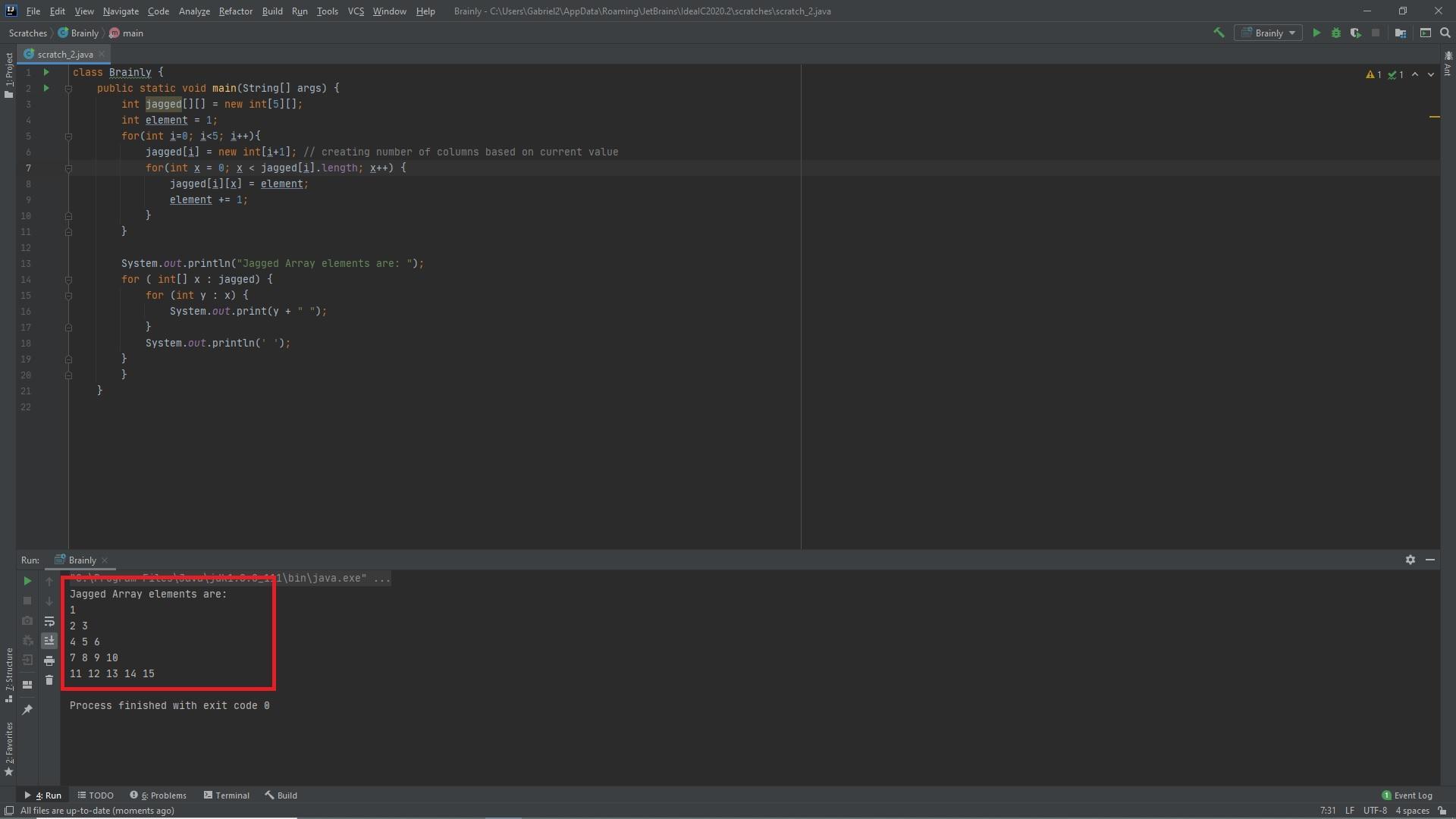Toggle soft-wrap in Run console

coord(49,621)
